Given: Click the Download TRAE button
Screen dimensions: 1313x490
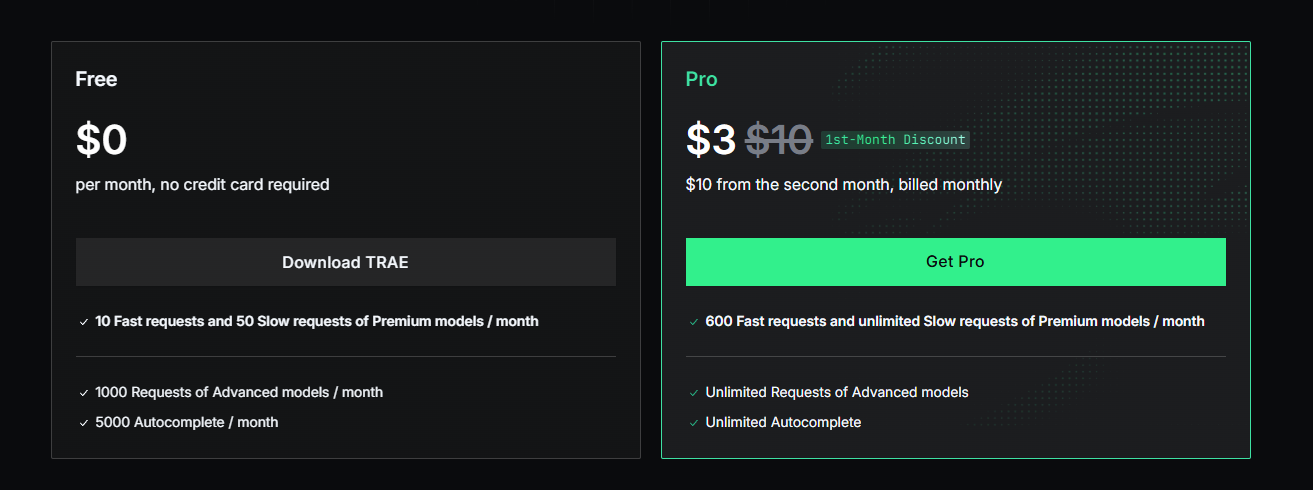Looking at the screenshot, I should pyautogui.click(x=345, y=262).
